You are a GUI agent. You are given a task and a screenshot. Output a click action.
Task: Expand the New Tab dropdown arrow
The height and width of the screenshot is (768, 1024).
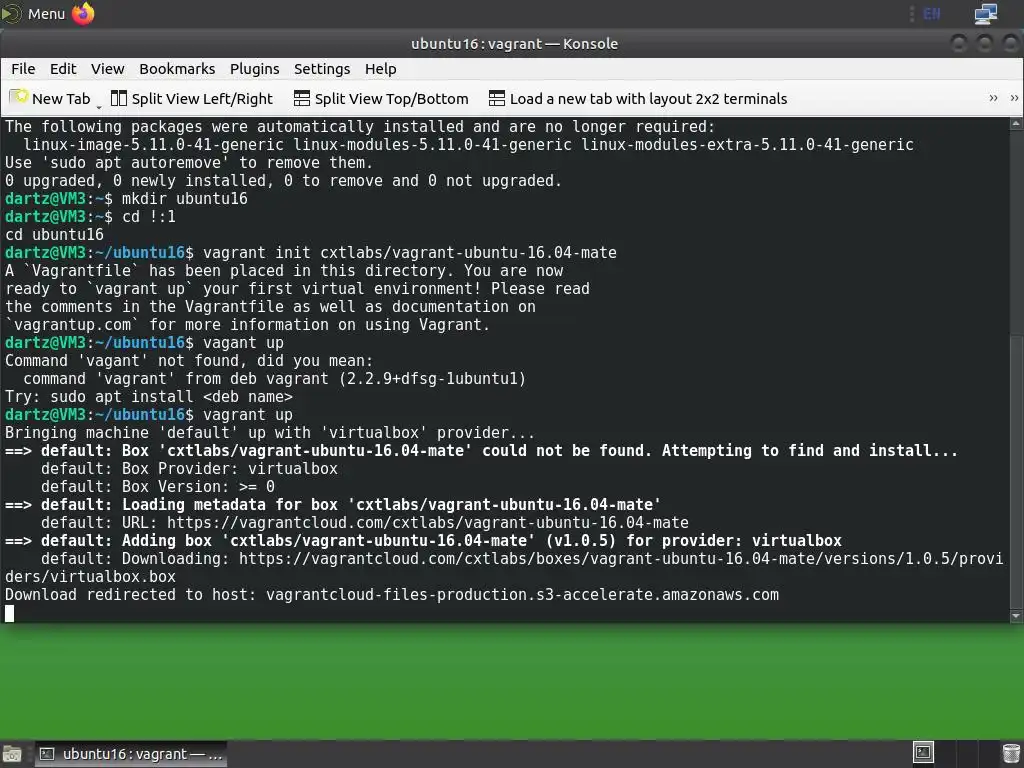[99, 105]
